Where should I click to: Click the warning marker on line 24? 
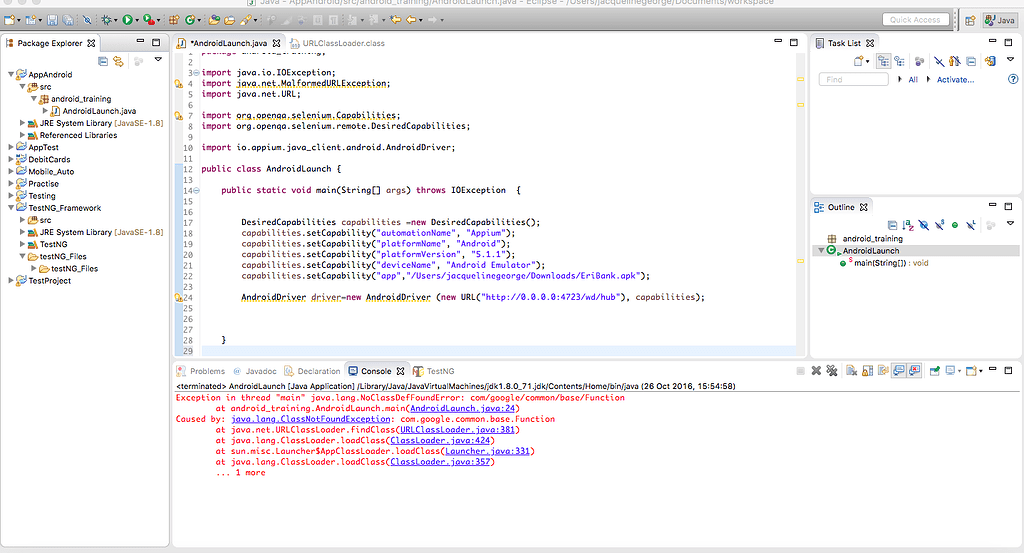click(x=178, y=298)
